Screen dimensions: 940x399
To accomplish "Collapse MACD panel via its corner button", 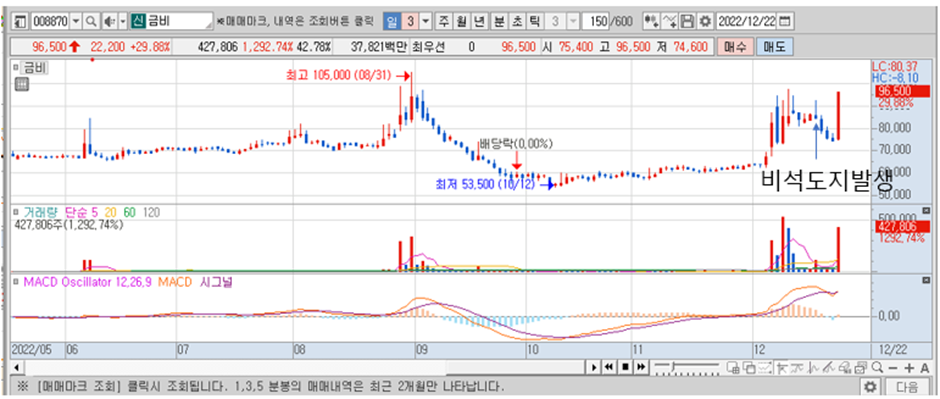I will coord(926,279).
